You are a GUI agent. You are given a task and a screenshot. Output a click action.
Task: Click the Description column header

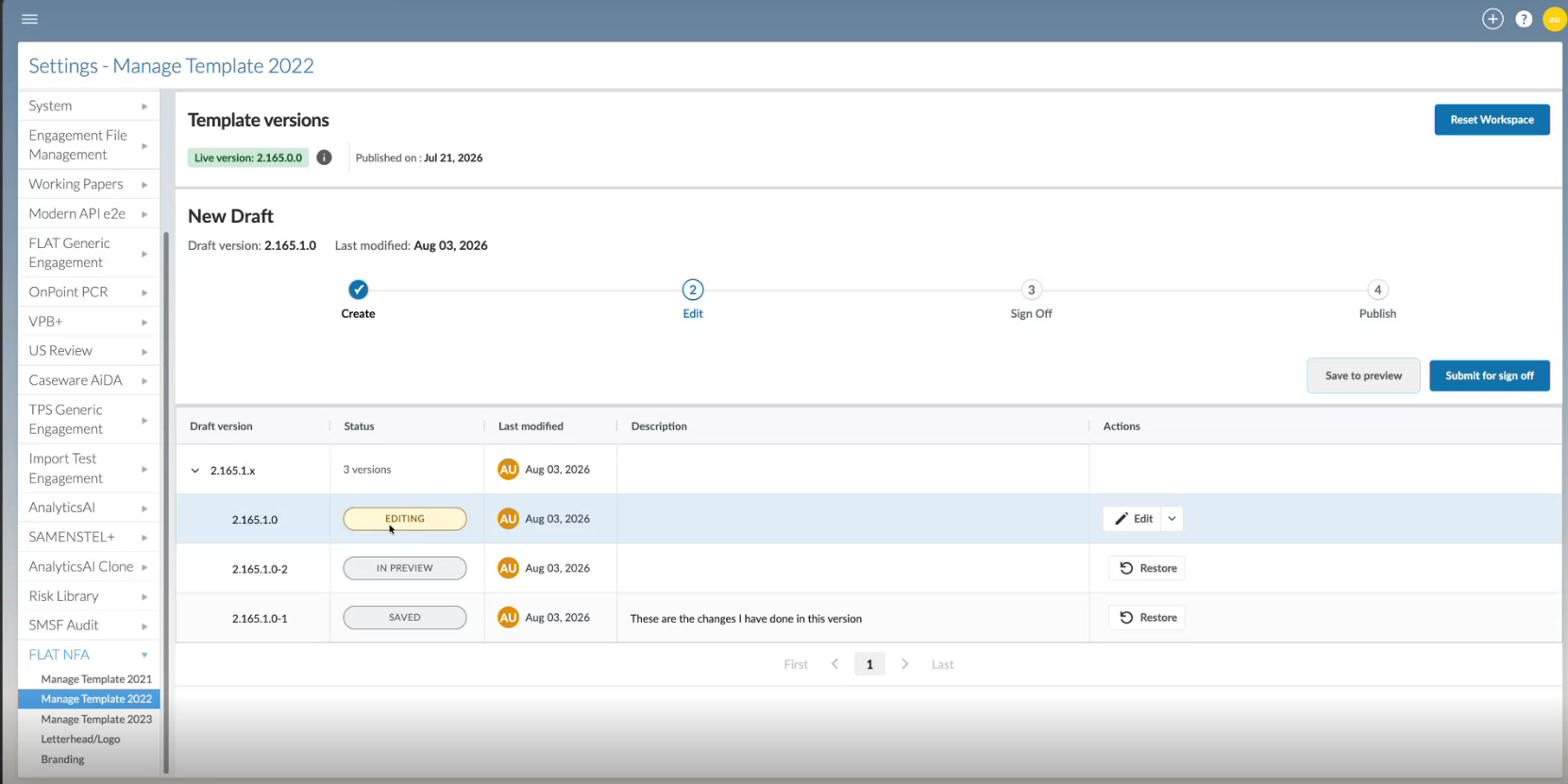(659, 426)
